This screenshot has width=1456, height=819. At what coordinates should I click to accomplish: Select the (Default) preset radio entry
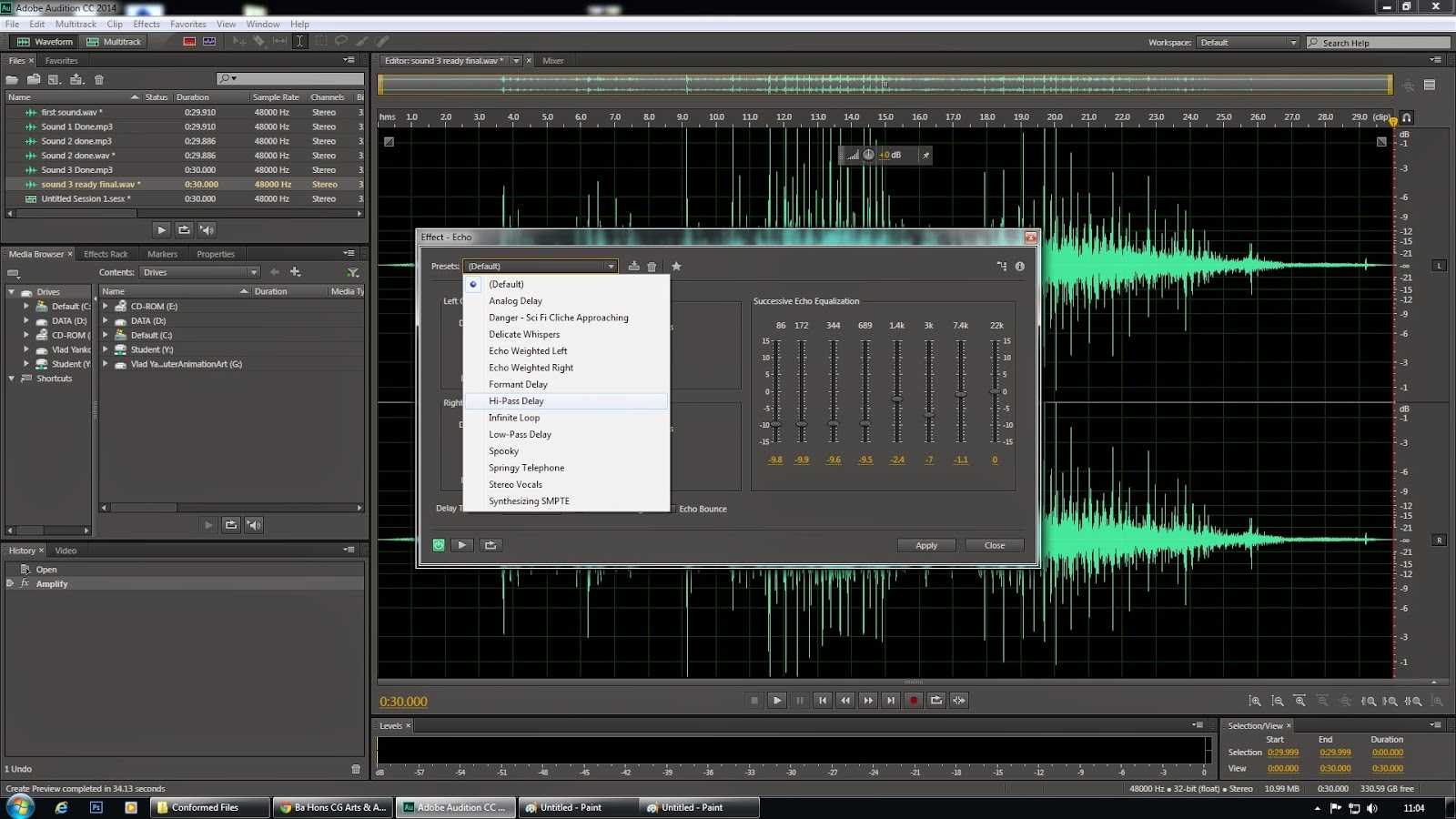566,284
